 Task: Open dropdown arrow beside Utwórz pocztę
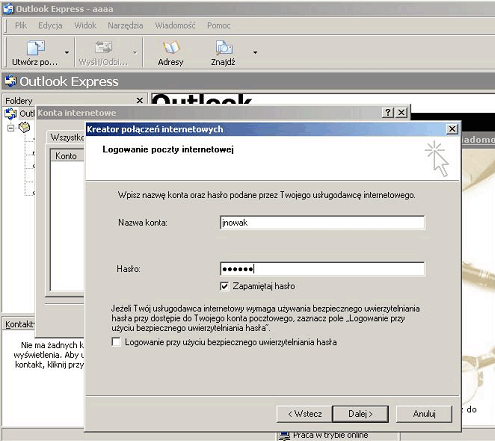click(x=67, y=52)
